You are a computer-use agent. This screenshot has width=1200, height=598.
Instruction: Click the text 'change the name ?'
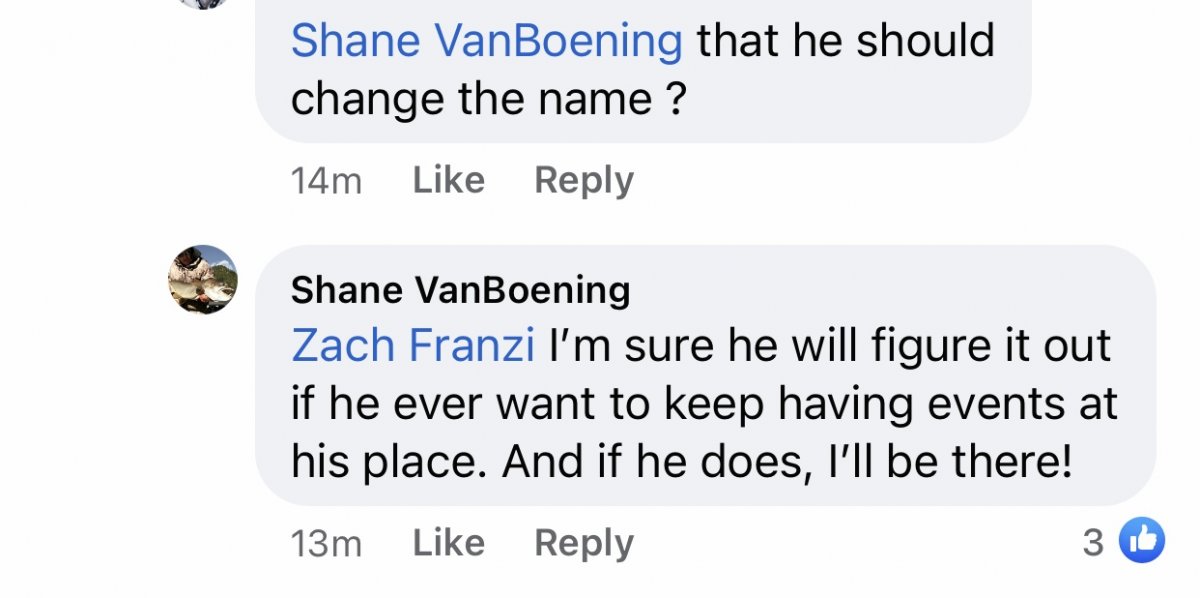[x=488, y=99]
